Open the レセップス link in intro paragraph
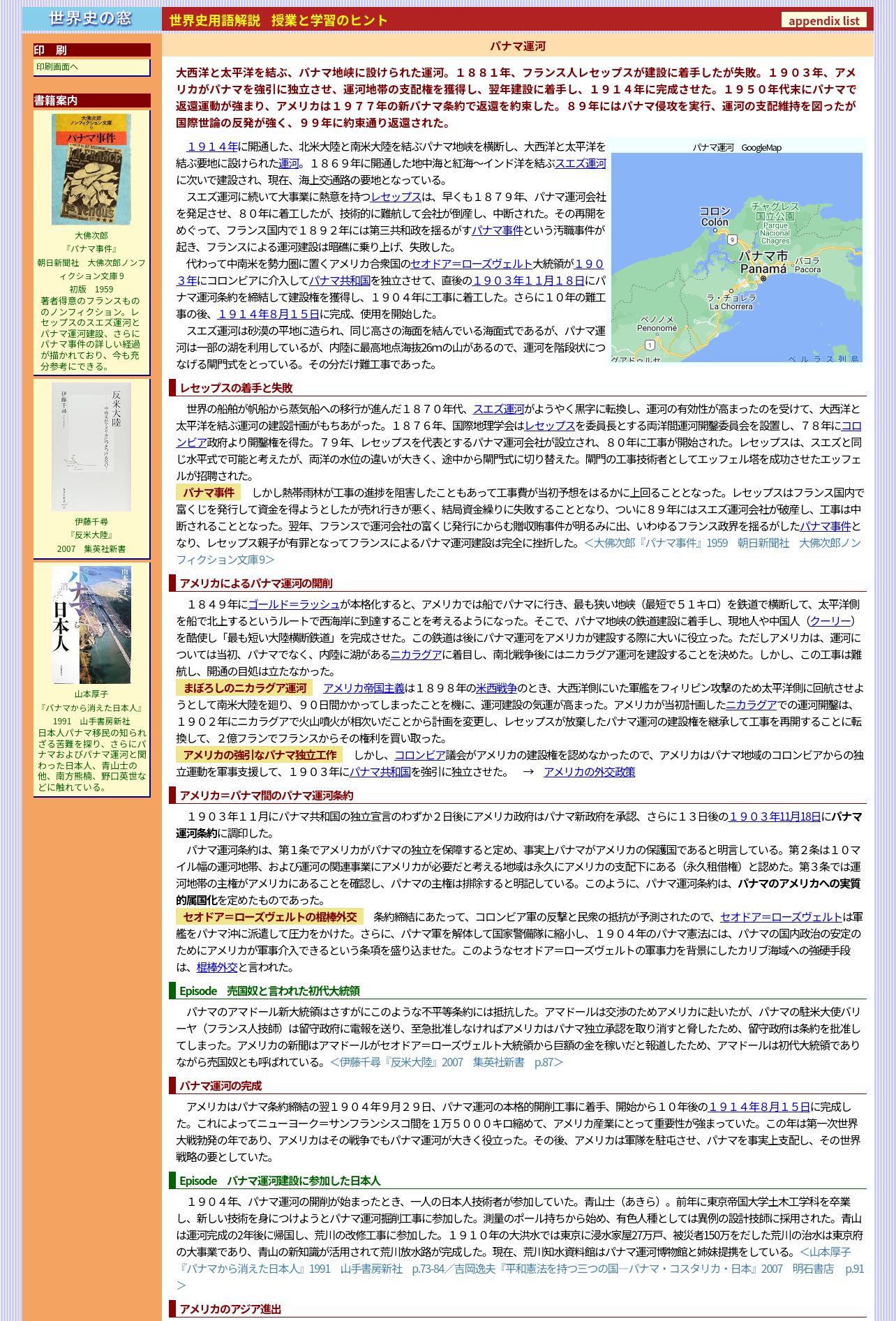This screenshot has height=1321, width=896. tap(396, 197)
